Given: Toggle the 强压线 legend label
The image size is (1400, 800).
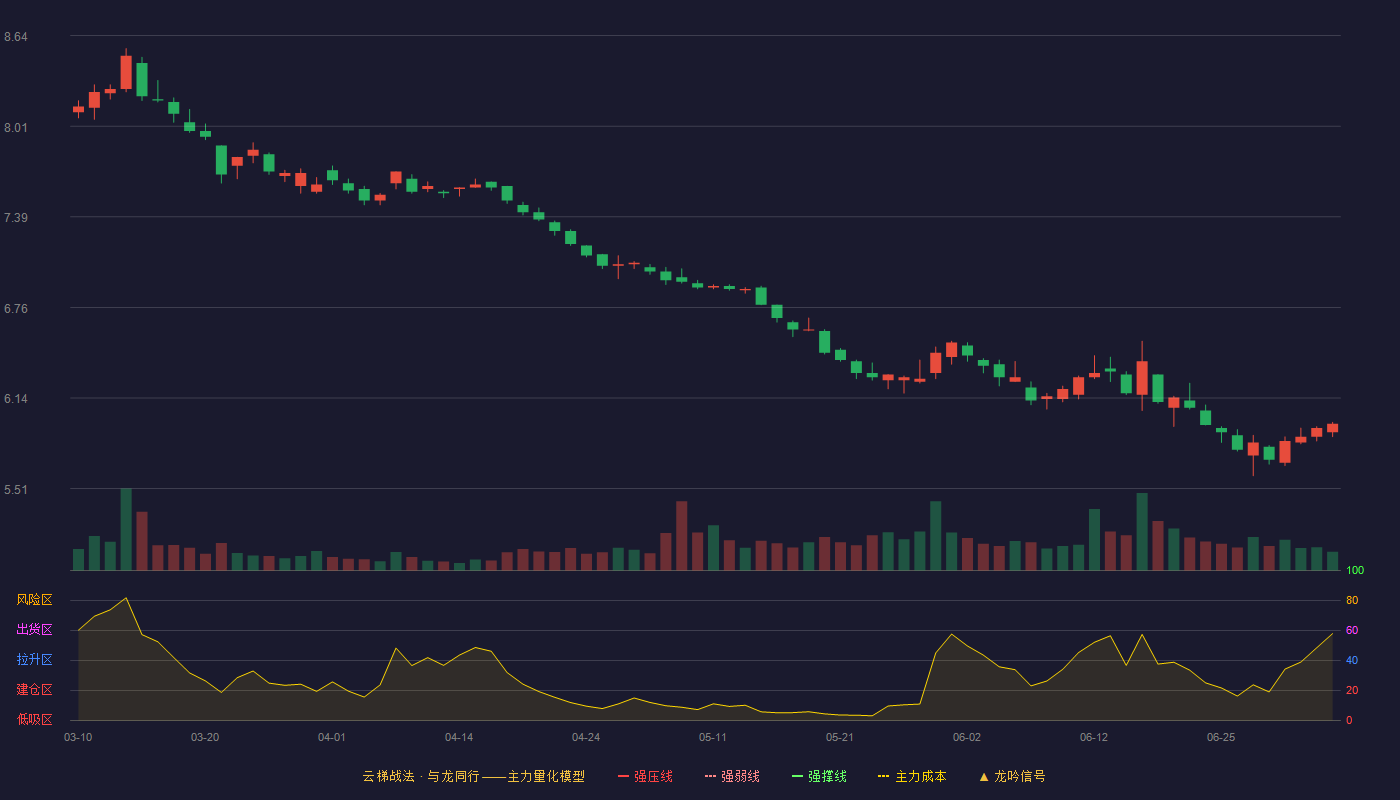Looking at the screenshot, I should coord(653,776).
